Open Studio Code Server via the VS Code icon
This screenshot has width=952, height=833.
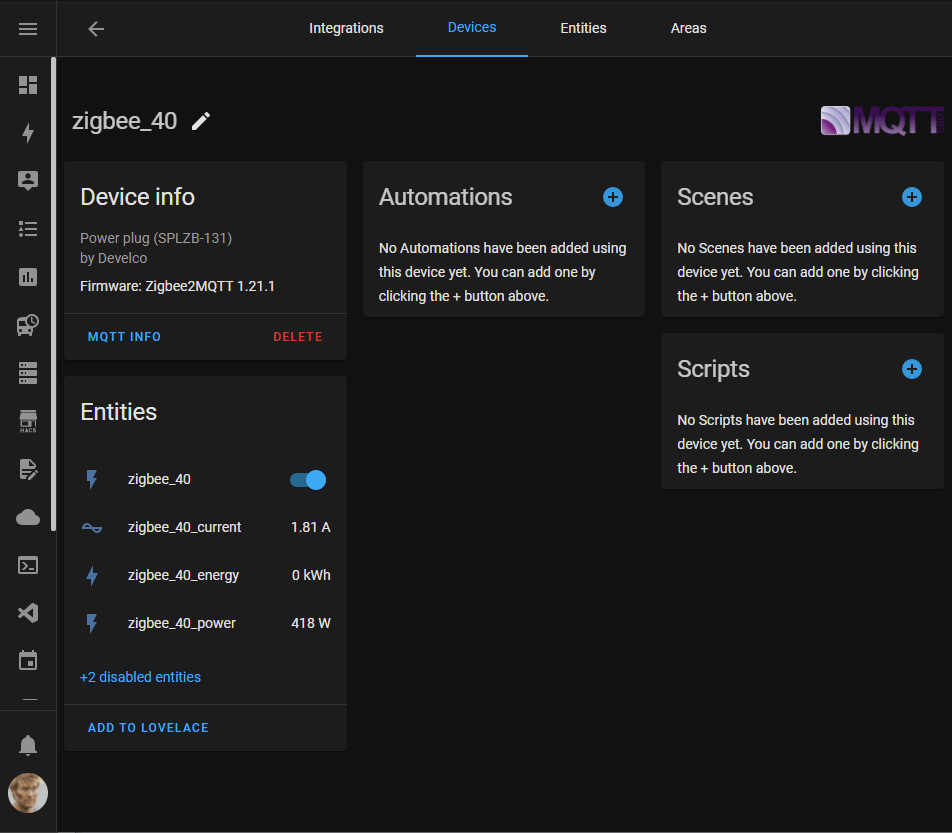pos(28,613)
